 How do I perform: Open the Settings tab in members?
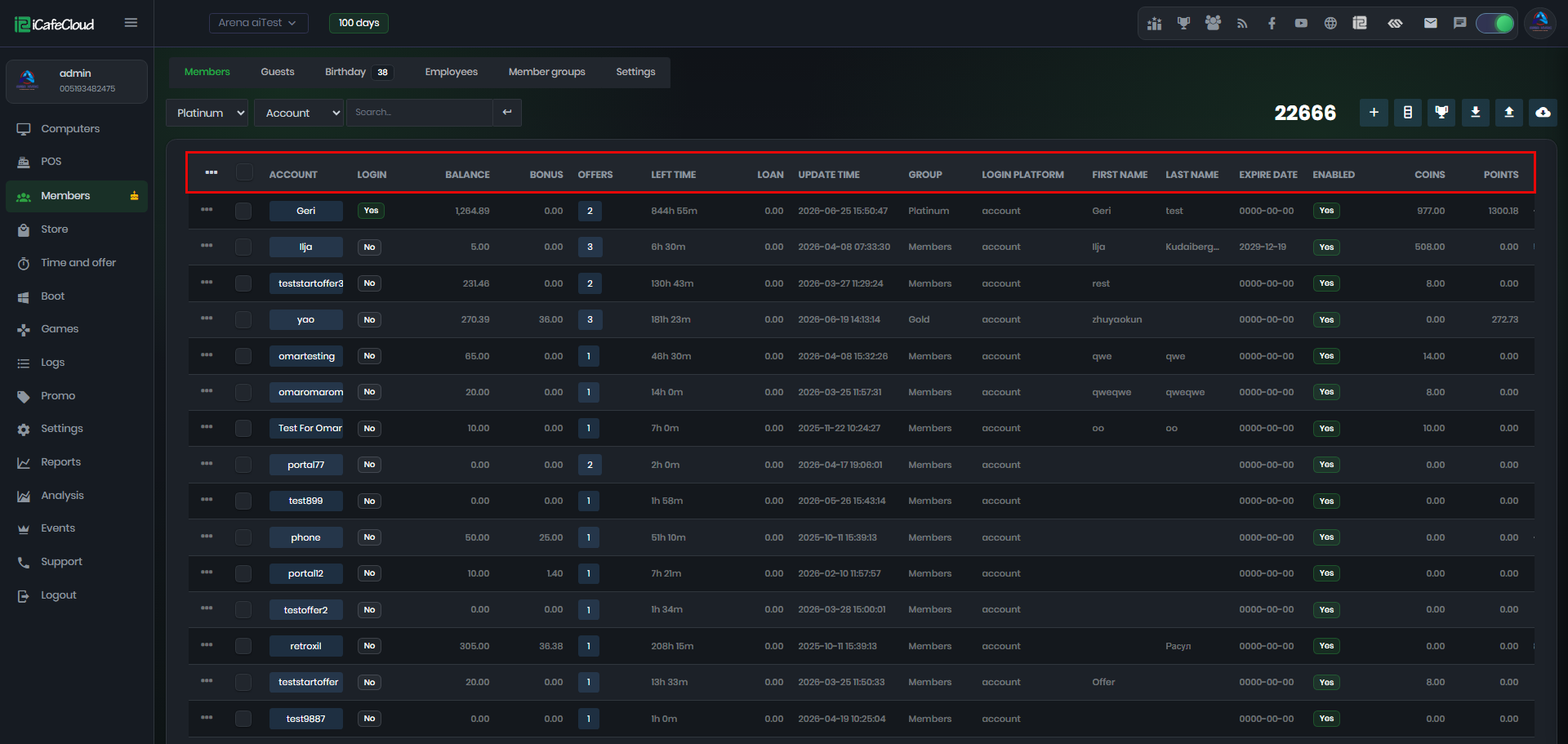(635, 72)
